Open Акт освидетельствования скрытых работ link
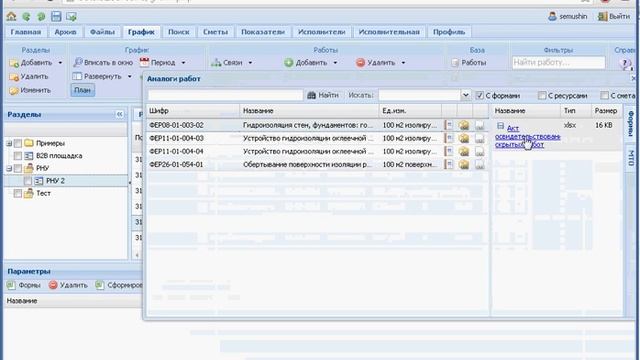Image resolution: width=640 pixels, height=360 pixels. click(x=527, y=136)
